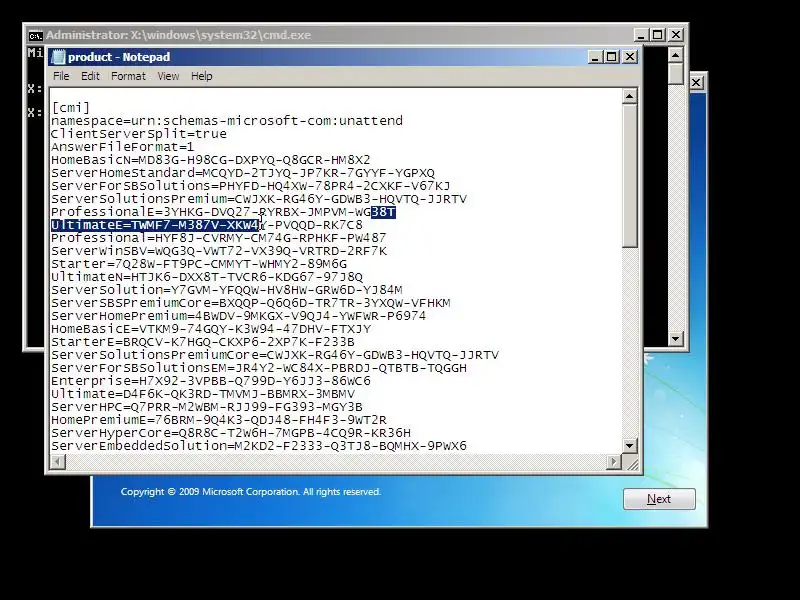Click the ServerSolutionsPremium=CWJXK key line
Viewport: 800px width, 600px height.
[x=259, y=199]
